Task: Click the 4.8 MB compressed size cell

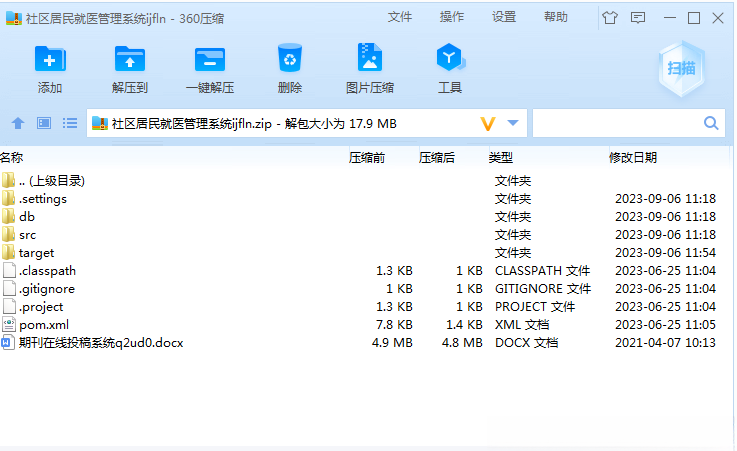Action: [x=462, y=342]
